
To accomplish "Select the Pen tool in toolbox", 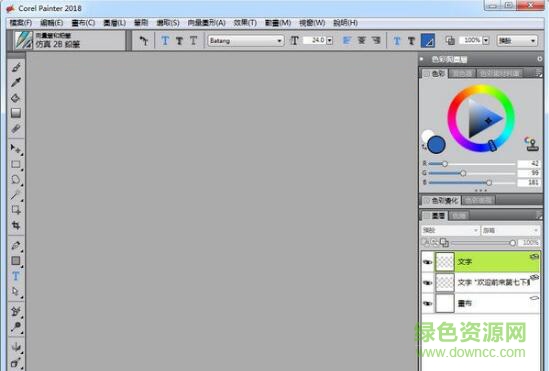I will pyautogui.click(x=16, y=245).
